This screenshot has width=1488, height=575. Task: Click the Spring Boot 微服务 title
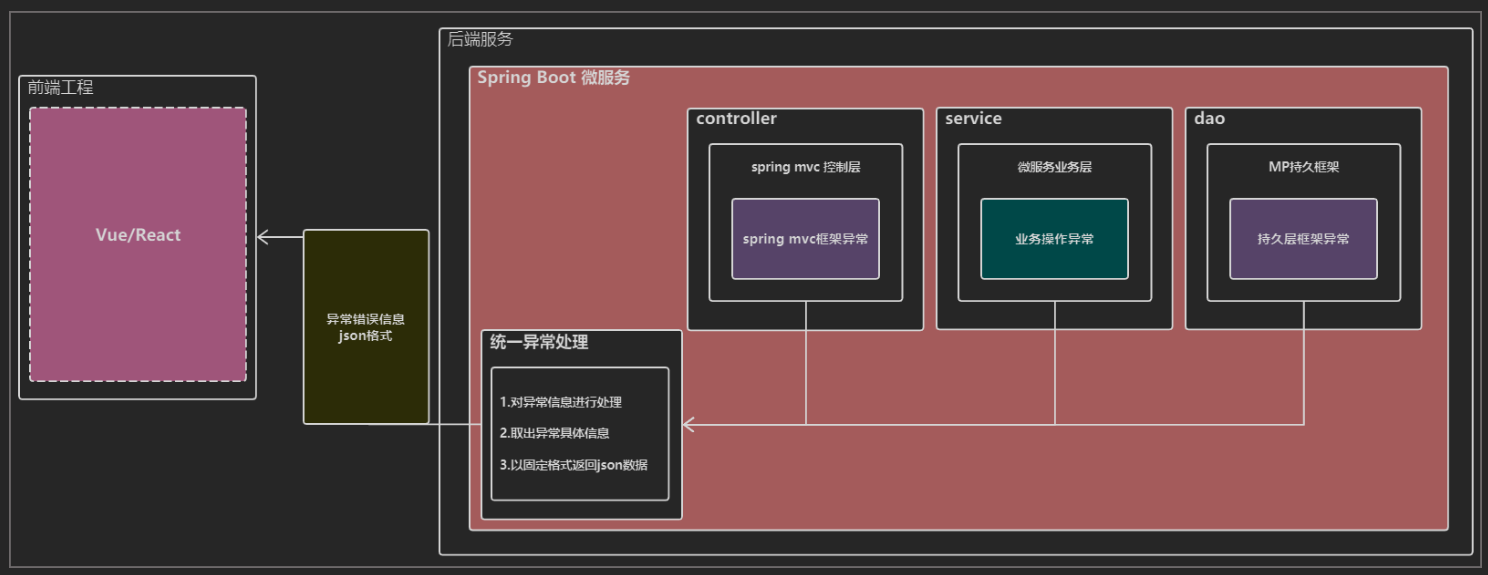tap(553, 77)
